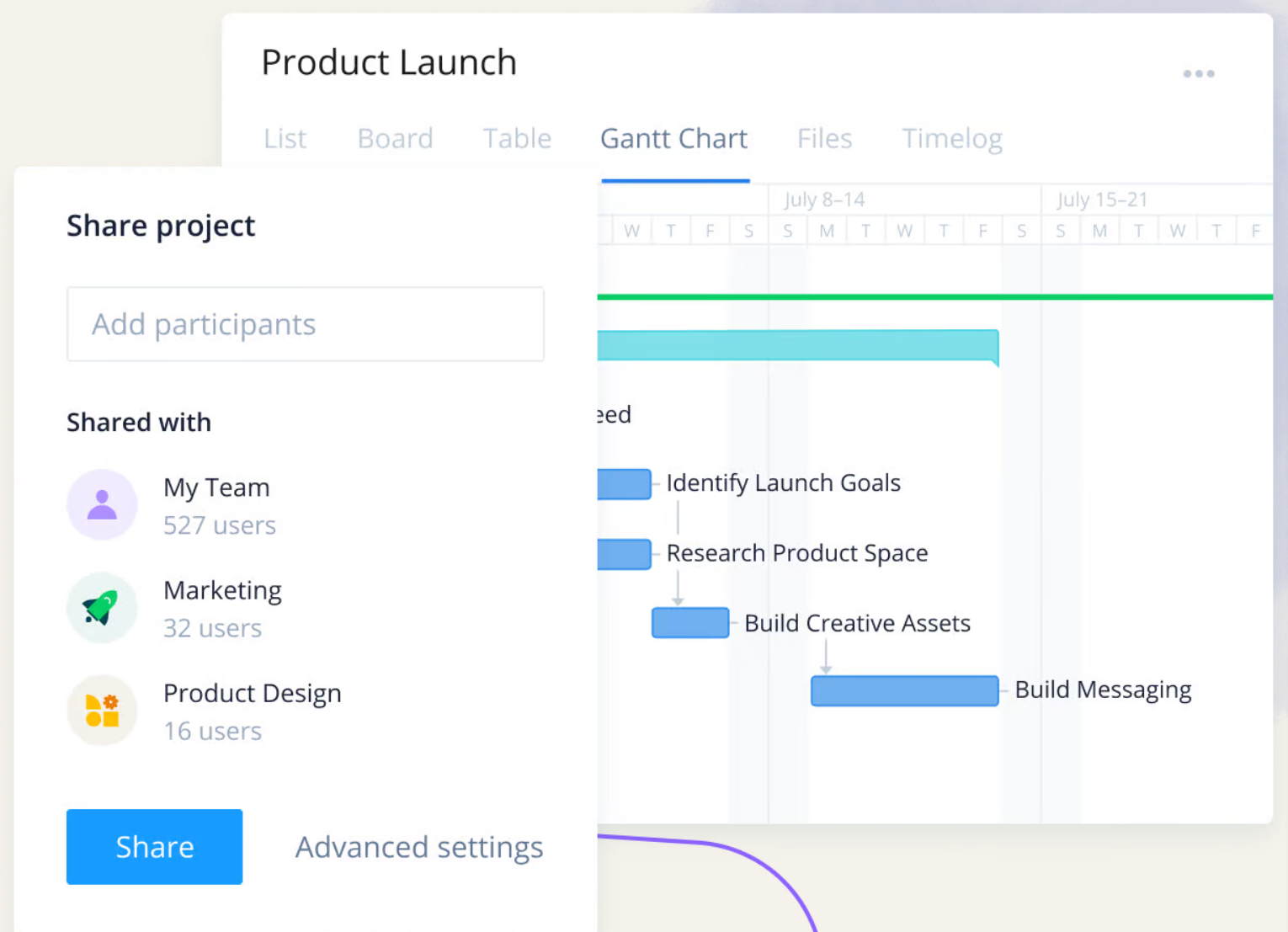Click the 527 users count
Viewport: 1288px width, 932px height.
click(x=220, y=525)
